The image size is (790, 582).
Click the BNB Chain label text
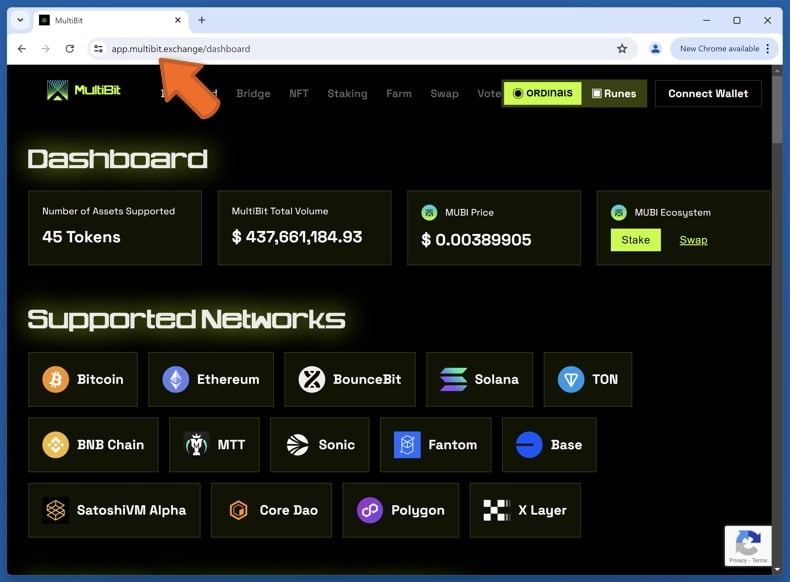[110, 444]
